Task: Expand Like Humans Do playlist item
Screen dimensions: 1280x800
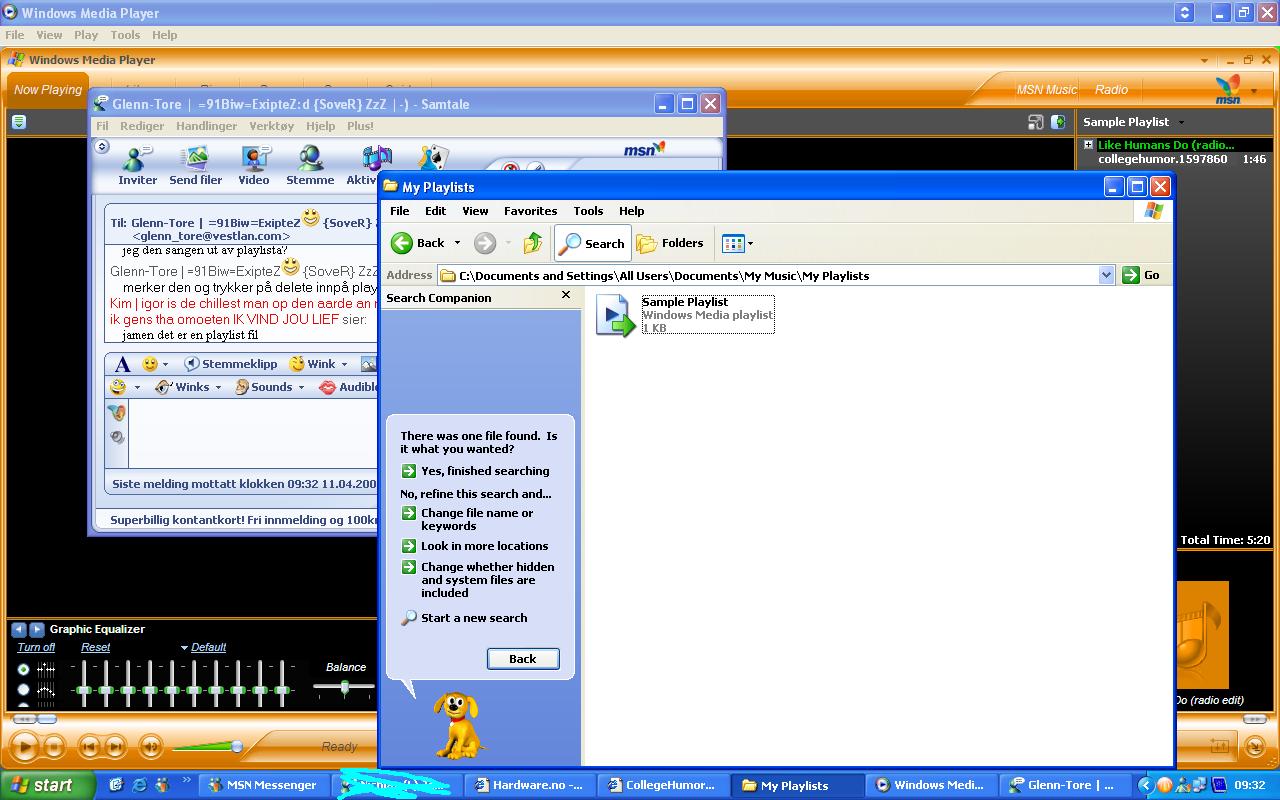Action: click(x=1088, y=145)
